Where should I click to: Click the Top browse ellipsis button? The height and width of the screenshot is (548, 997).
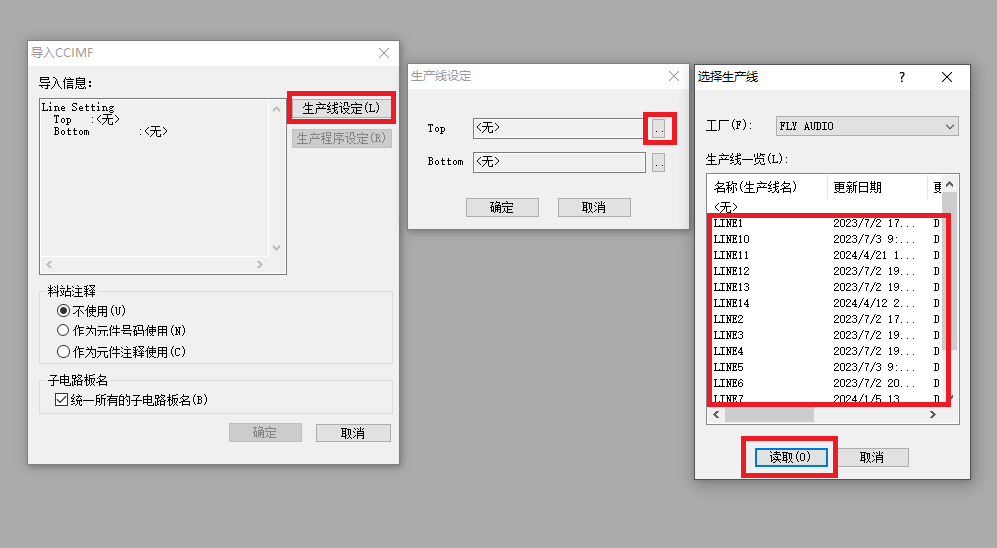(658, 128)
